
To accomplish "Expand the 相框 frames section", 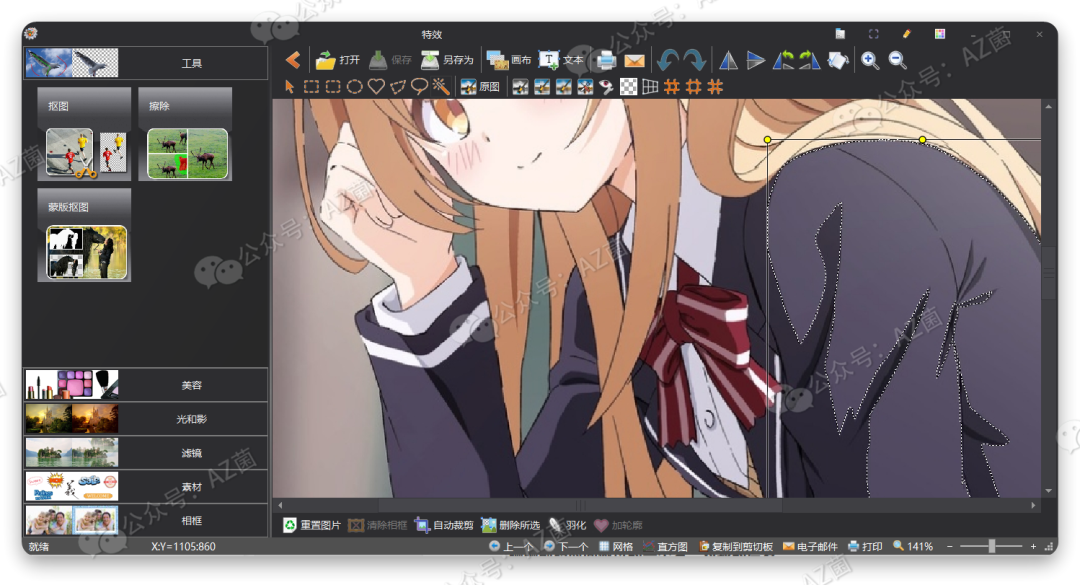I will 145,520.
